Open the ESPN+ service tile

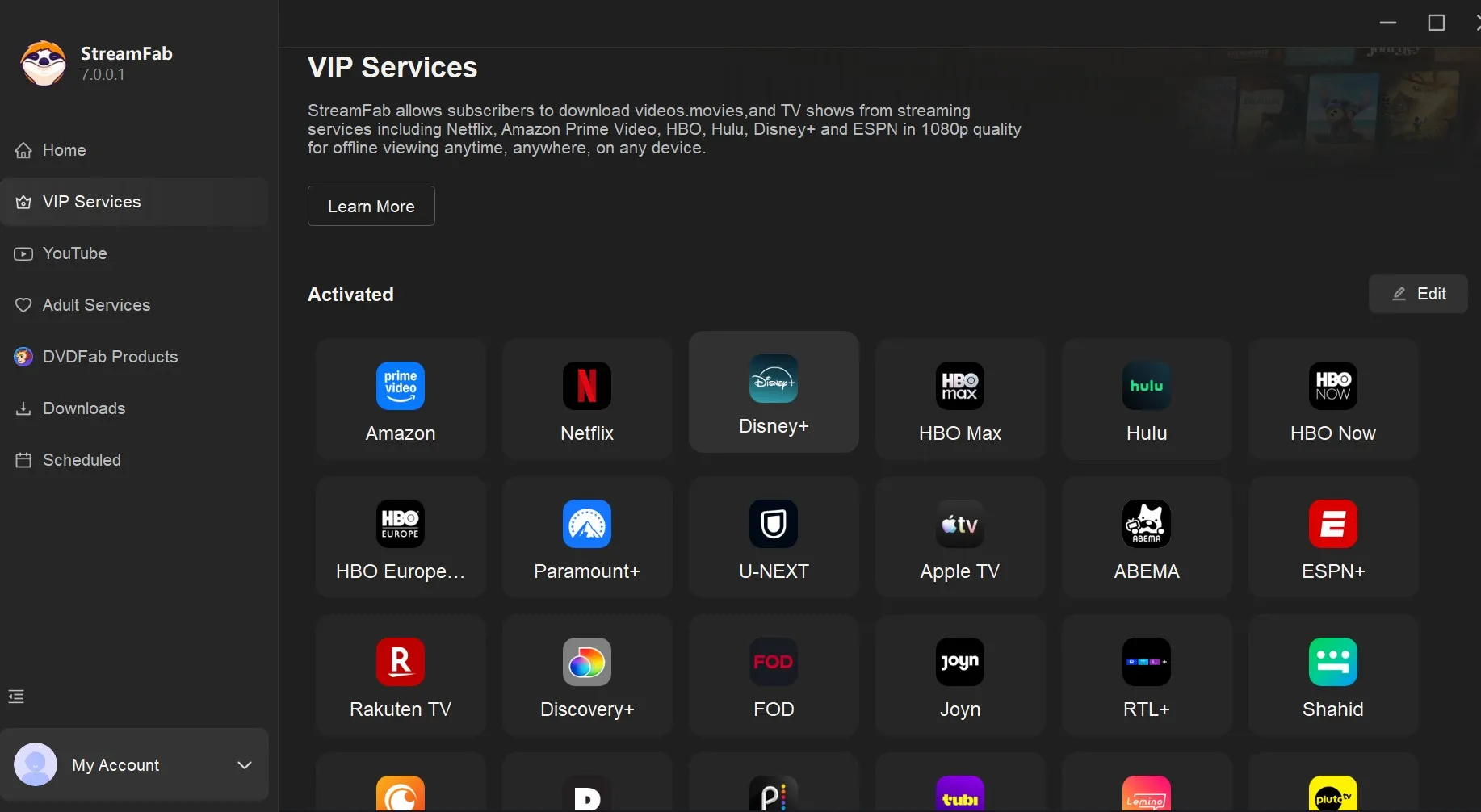point(1333,538)
